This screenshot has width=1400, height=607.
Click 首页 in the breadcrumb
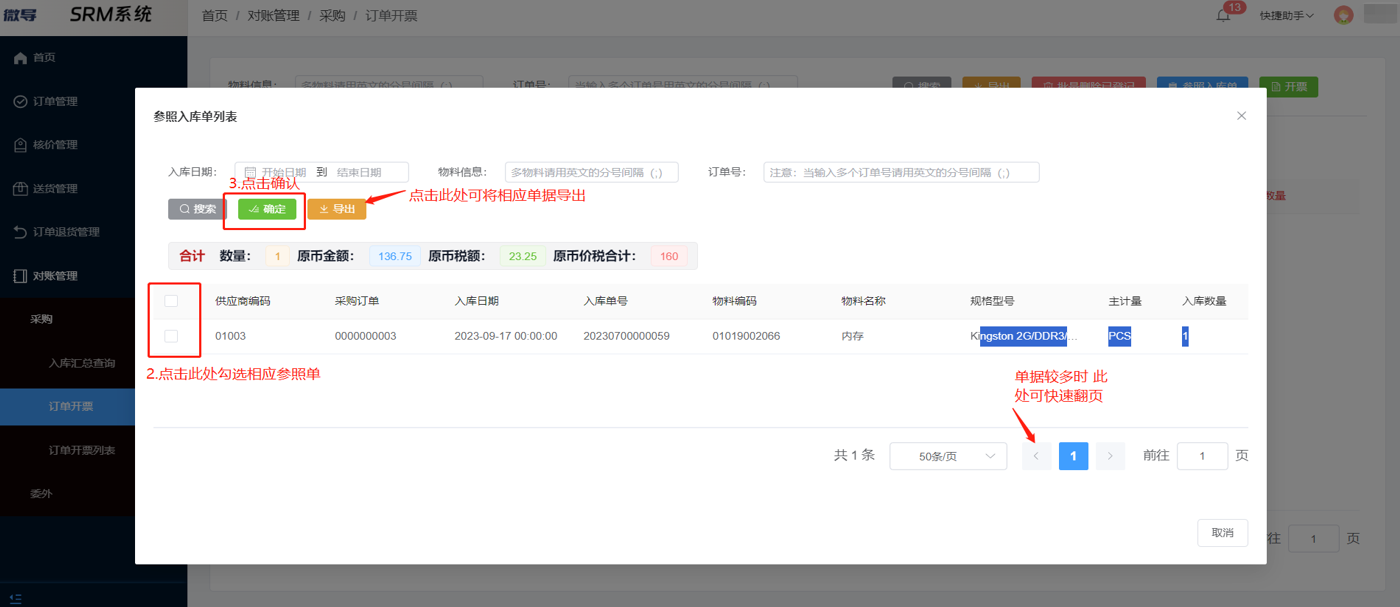point(215,16)
